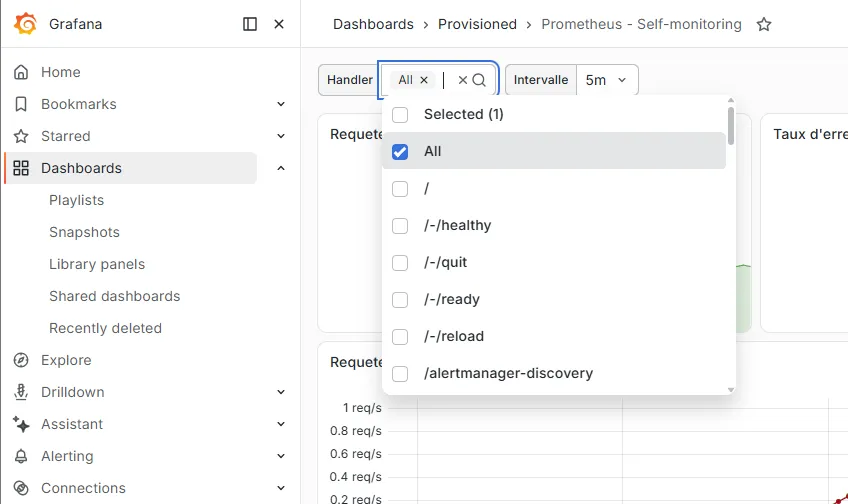
Task: Open the Explore page link
Action: coord(66,360)
